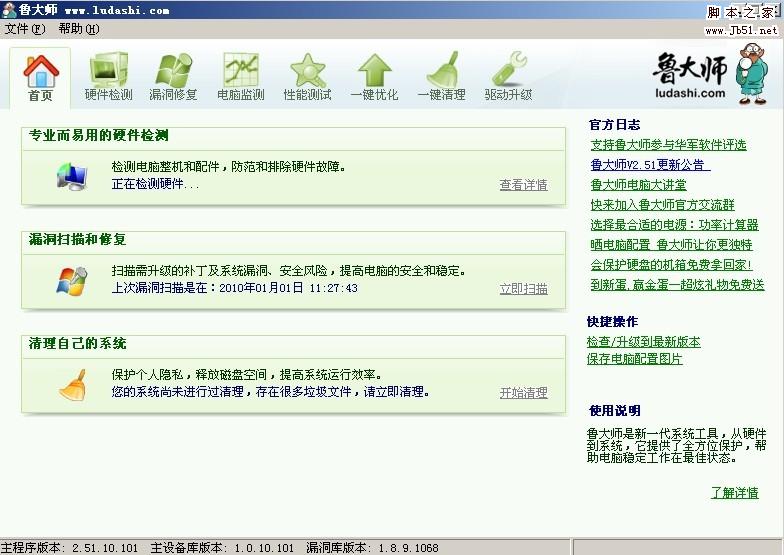784x555 pixels.
Task: Open the 文件(F) menu
Action: (x=25, y=29)
